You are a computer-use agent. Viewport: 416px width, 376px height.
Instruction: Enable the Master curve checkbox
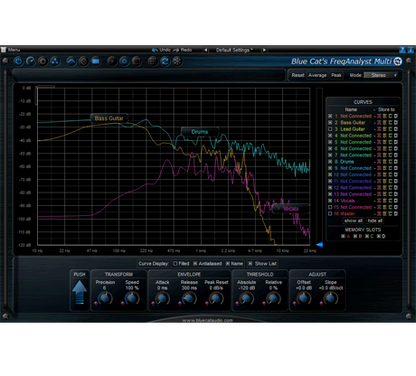tap(330, 214)
